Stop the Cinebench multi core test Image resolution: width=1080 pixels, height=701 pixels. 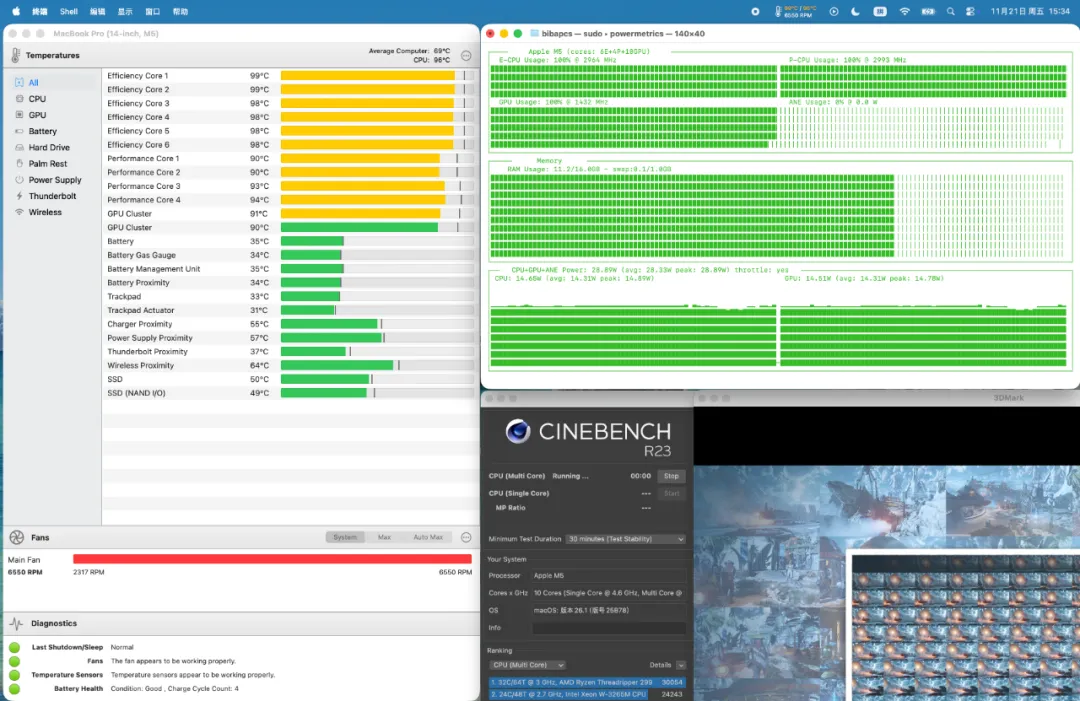(x=672, y=476)
